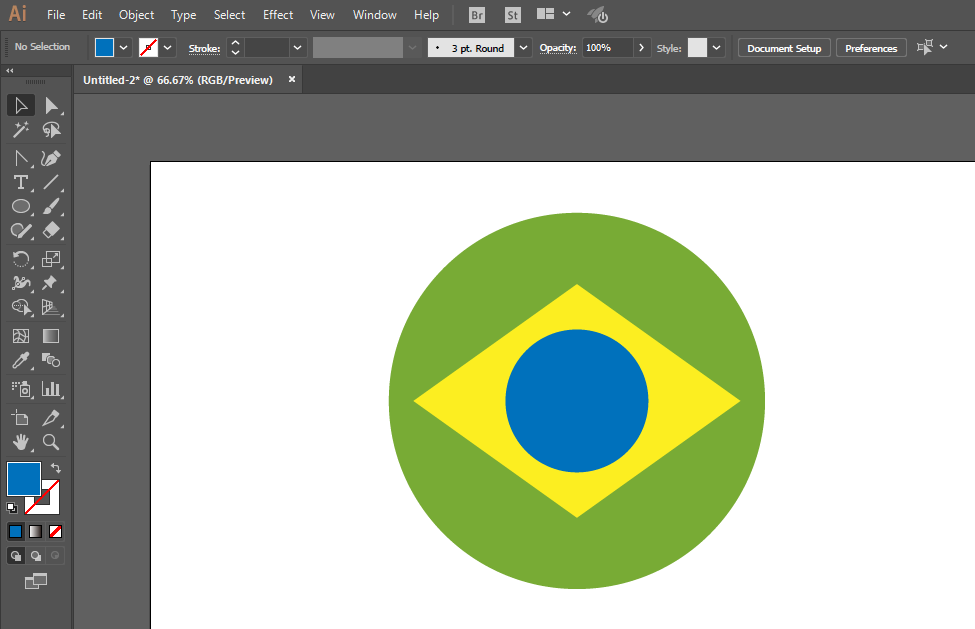Screen dimensions: 975x629
Task: Expand the stroke weight dropdown
Action: (x=298, y=48)
